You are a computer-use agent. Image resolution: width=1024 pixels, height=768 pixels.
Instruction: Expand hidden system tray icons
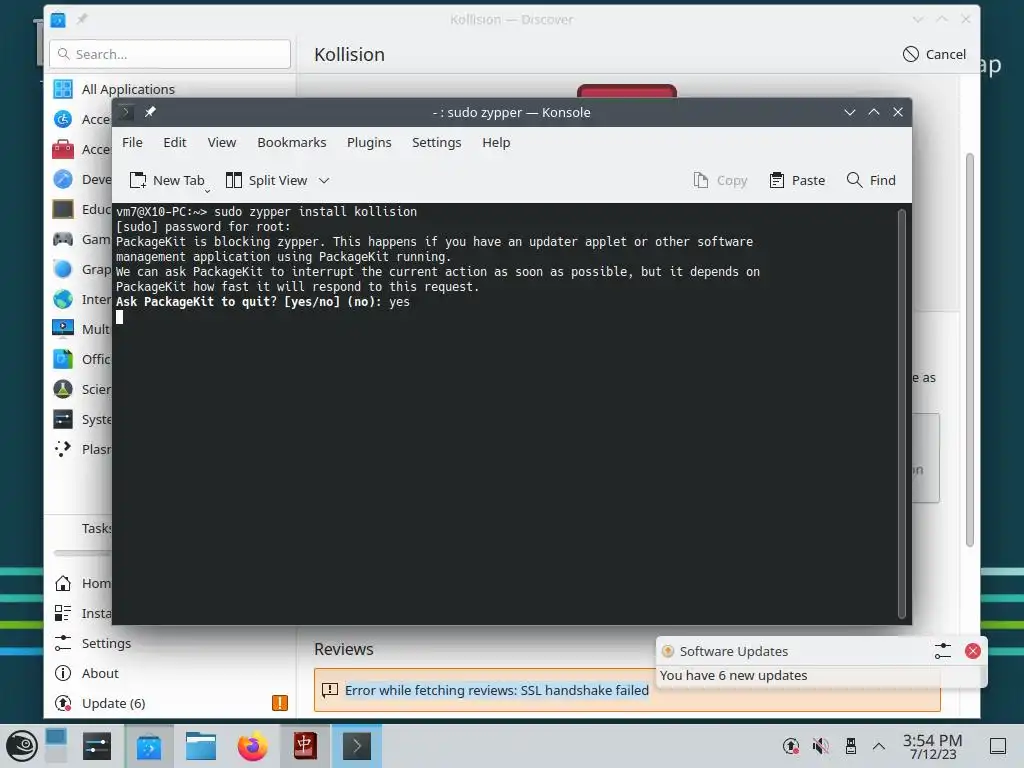(x=879, y=746)
